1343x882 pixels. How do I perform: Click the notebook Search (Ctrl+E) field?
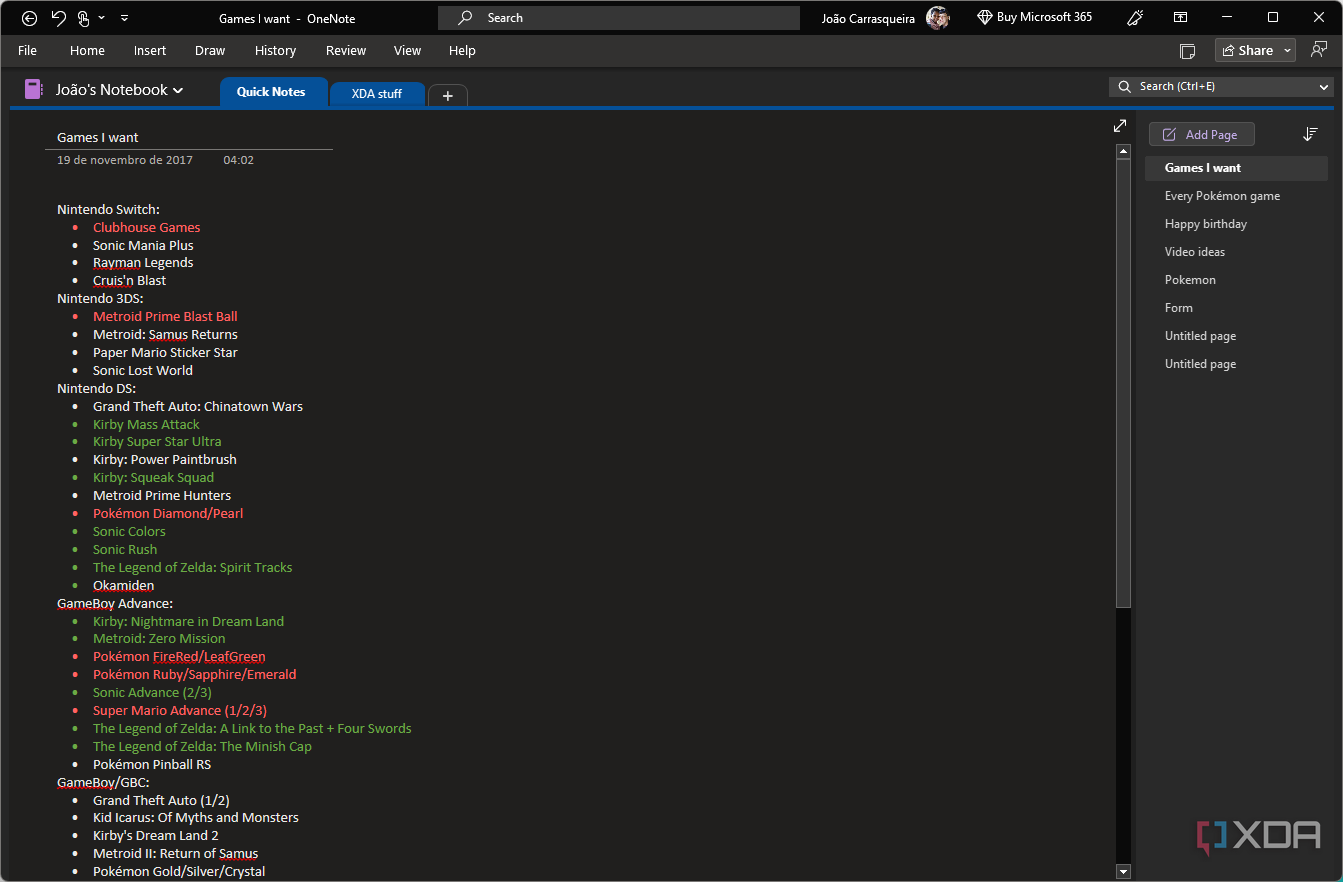pyautogui.click(x=1220, y=87)
